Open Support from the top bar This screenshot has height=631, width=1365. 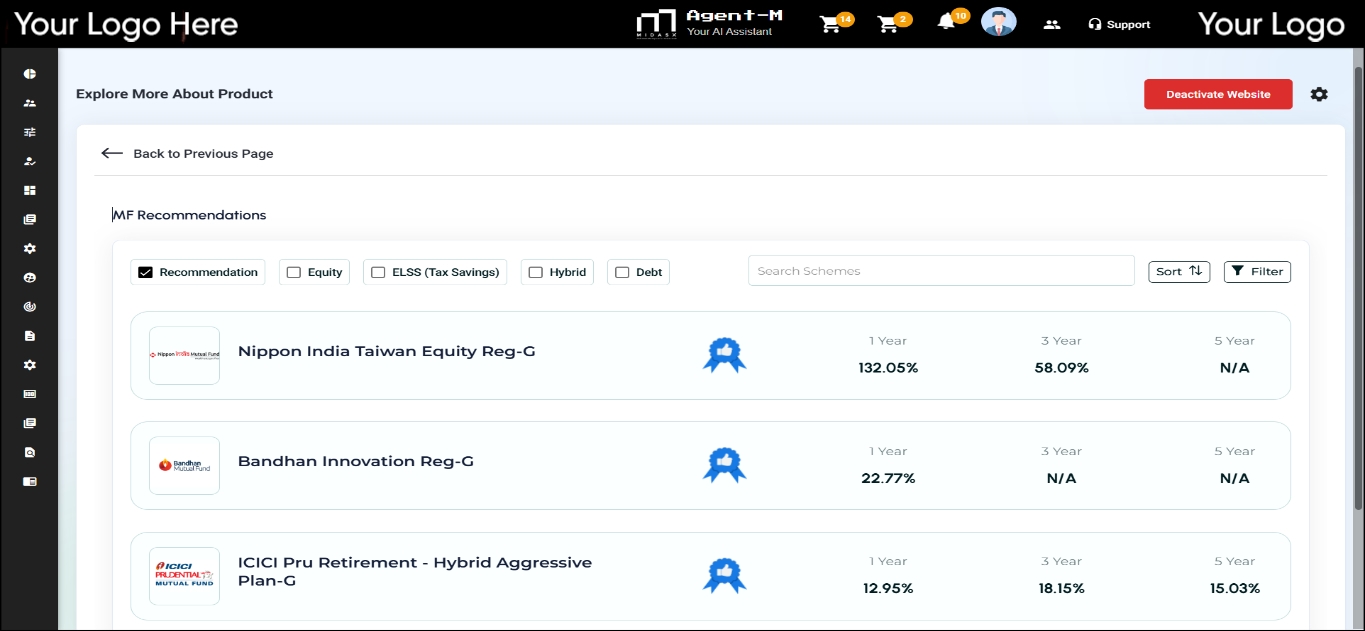[x=1119, y=24]
